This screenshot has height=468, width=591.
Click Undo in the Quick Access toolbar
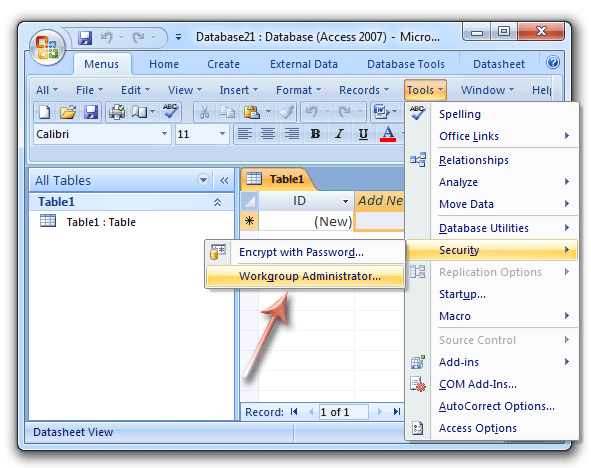[x=106, y=37]
